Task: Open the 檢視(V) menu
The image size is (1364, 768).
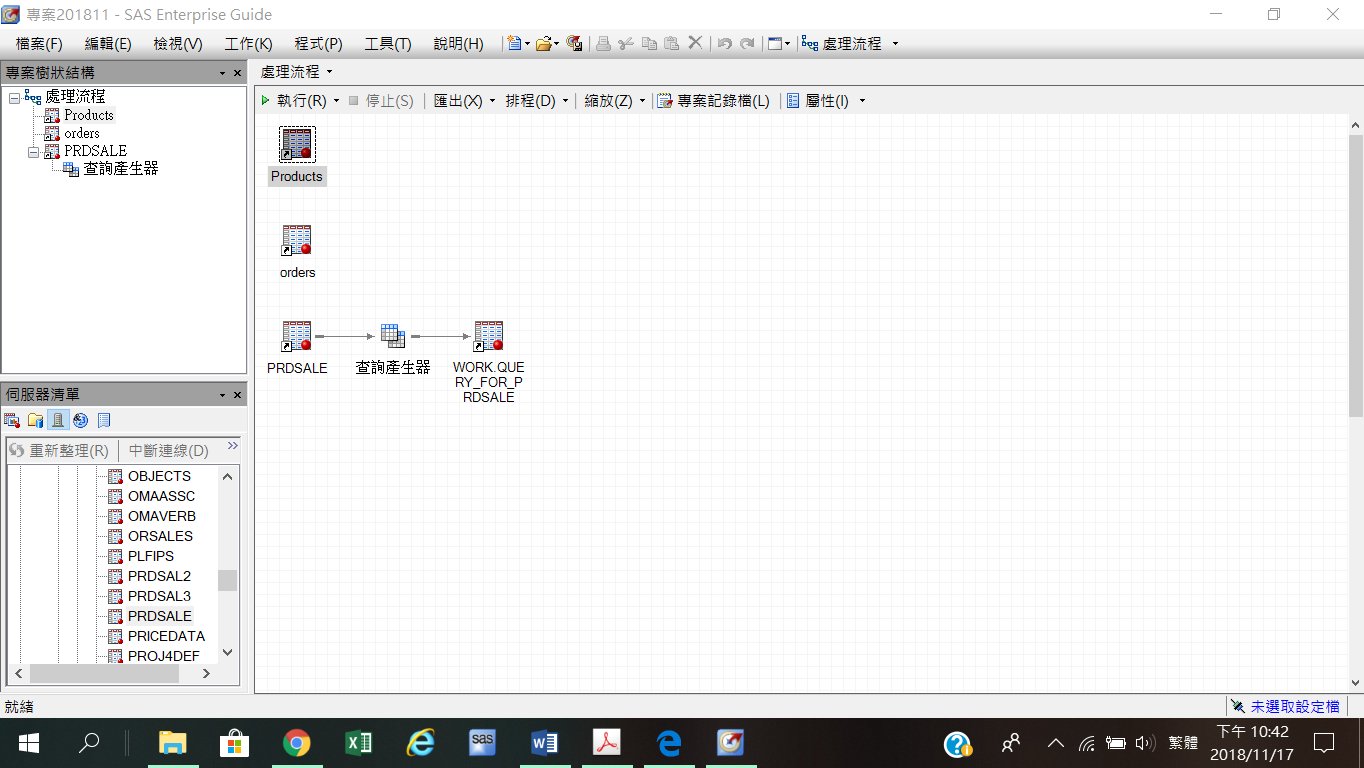Action: pyautogui.click(x=178, y=44)
